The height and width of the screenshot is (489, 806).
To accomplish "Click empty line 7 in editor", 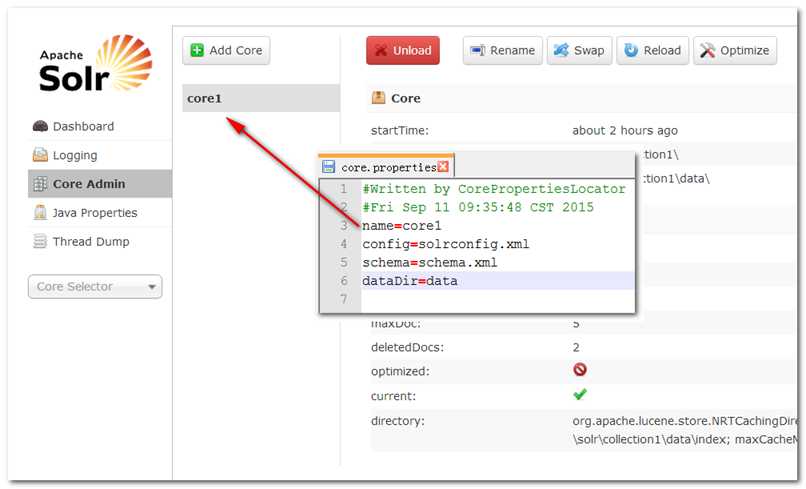I will pos(498,299).
